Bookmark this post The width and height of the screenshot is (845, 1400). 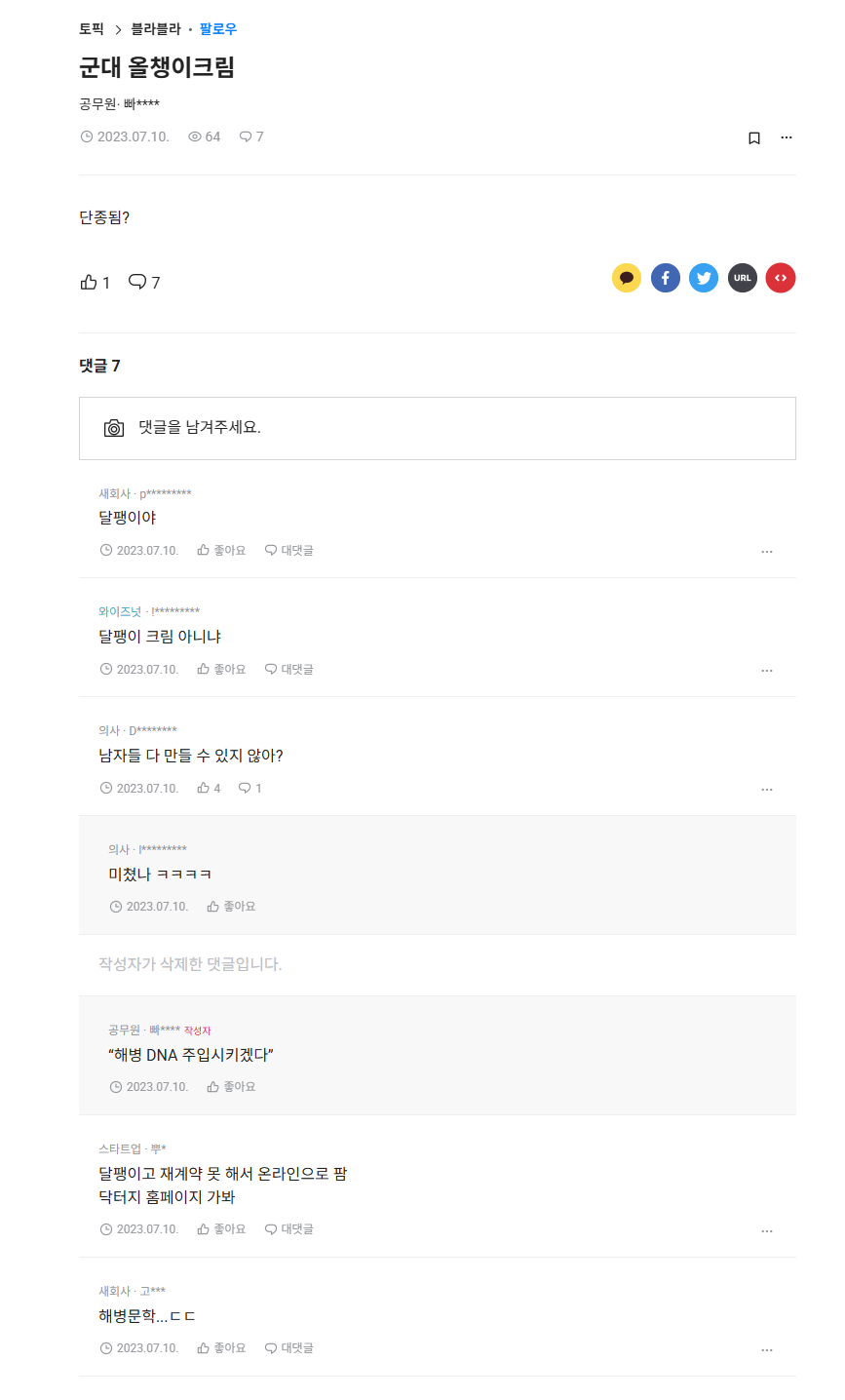coord(753,137)
